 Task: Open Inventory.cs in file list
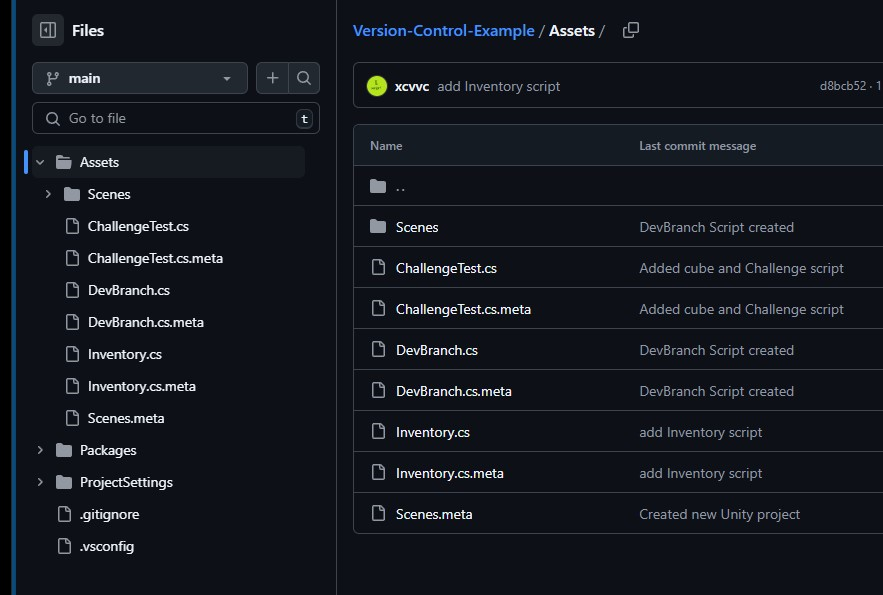[432, 432]
